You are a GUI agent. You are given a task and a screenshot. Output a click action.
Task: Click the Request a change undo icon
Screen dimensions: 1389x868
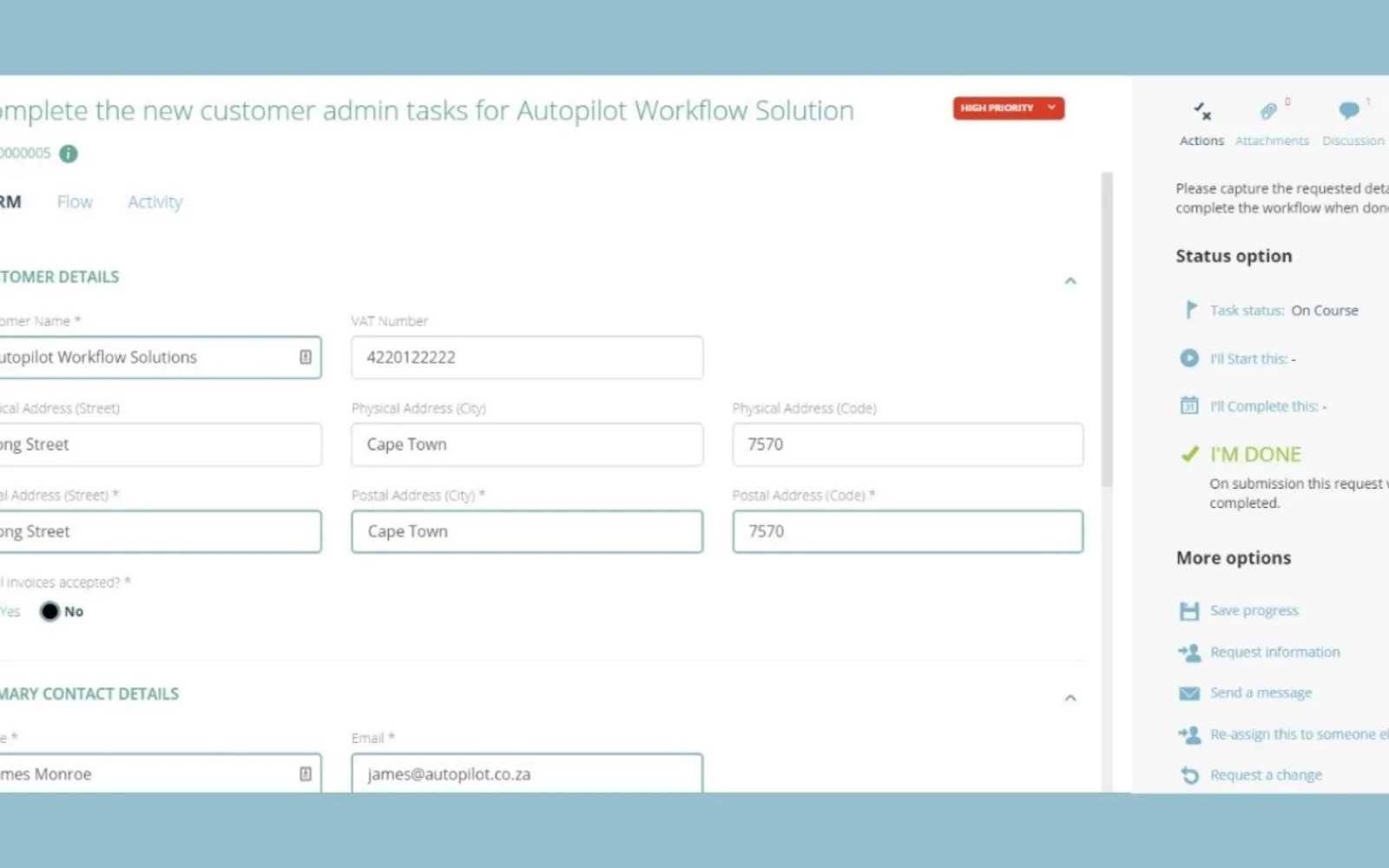[x=1189, y=775]
